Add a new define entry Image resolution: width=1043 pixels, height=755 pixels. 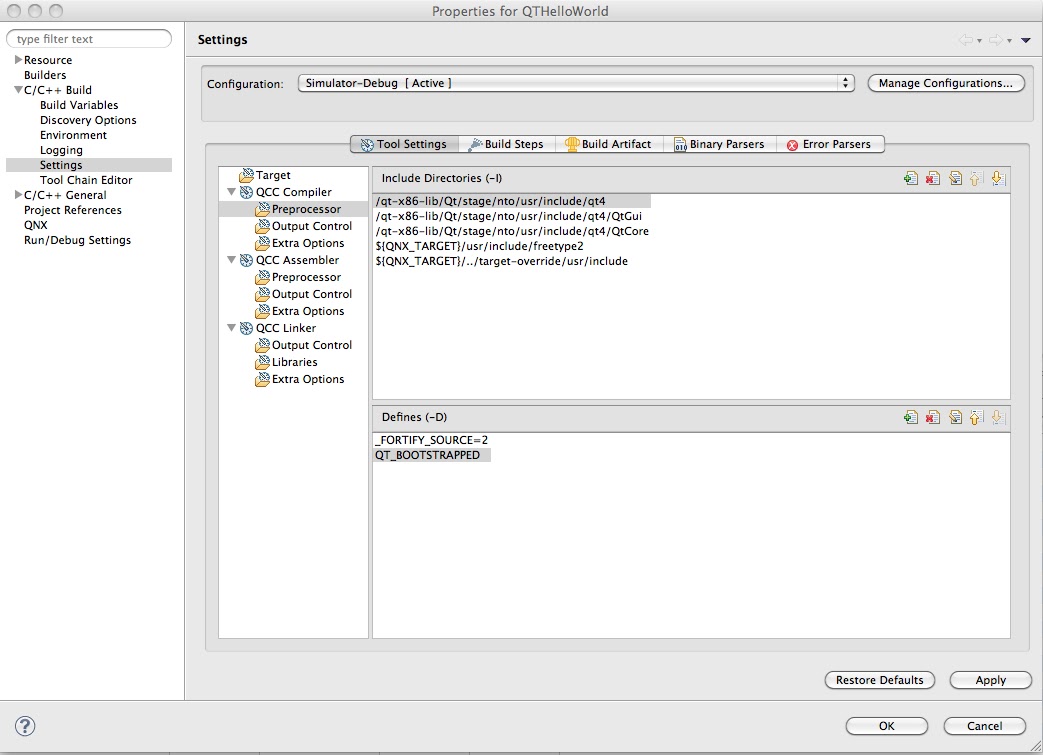tap(911, 418)
